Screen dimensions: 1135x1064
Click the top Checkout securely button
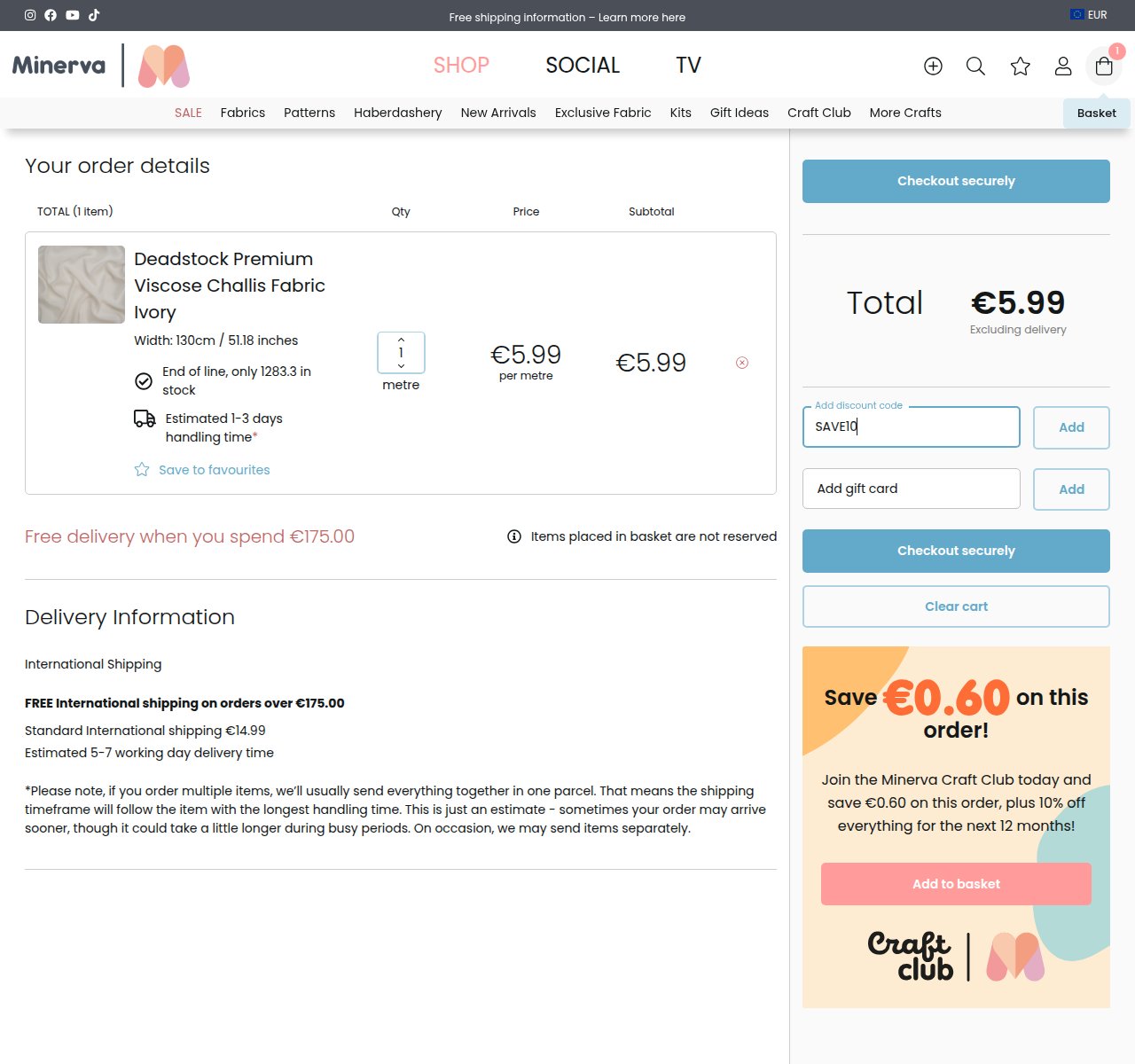click(956, 181)
